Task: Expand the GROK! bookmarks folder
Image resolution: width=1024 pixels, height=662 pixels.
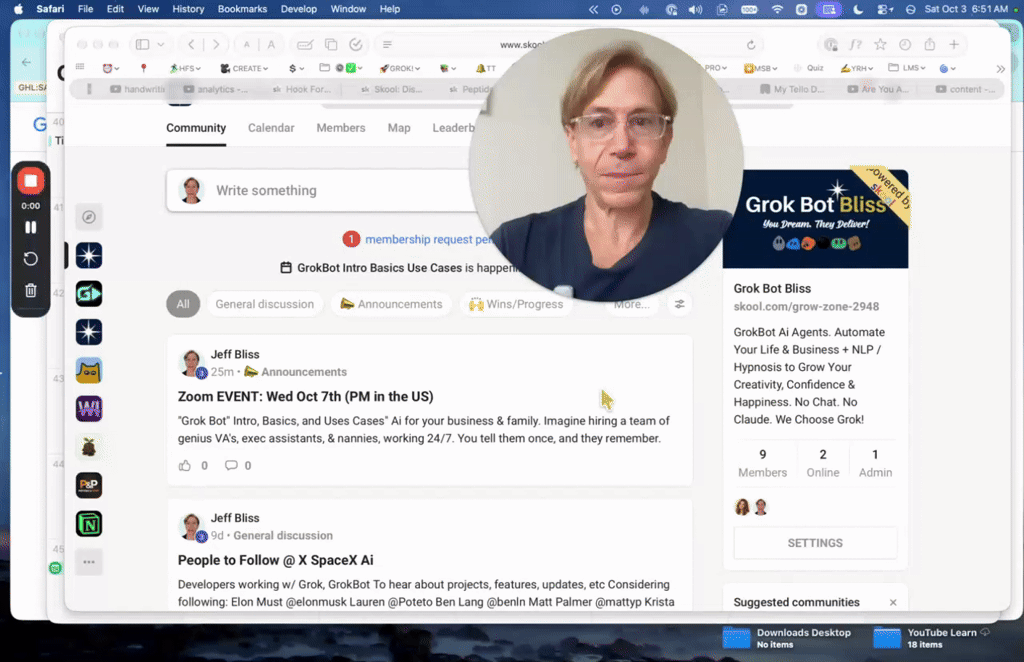Action: 400,68
